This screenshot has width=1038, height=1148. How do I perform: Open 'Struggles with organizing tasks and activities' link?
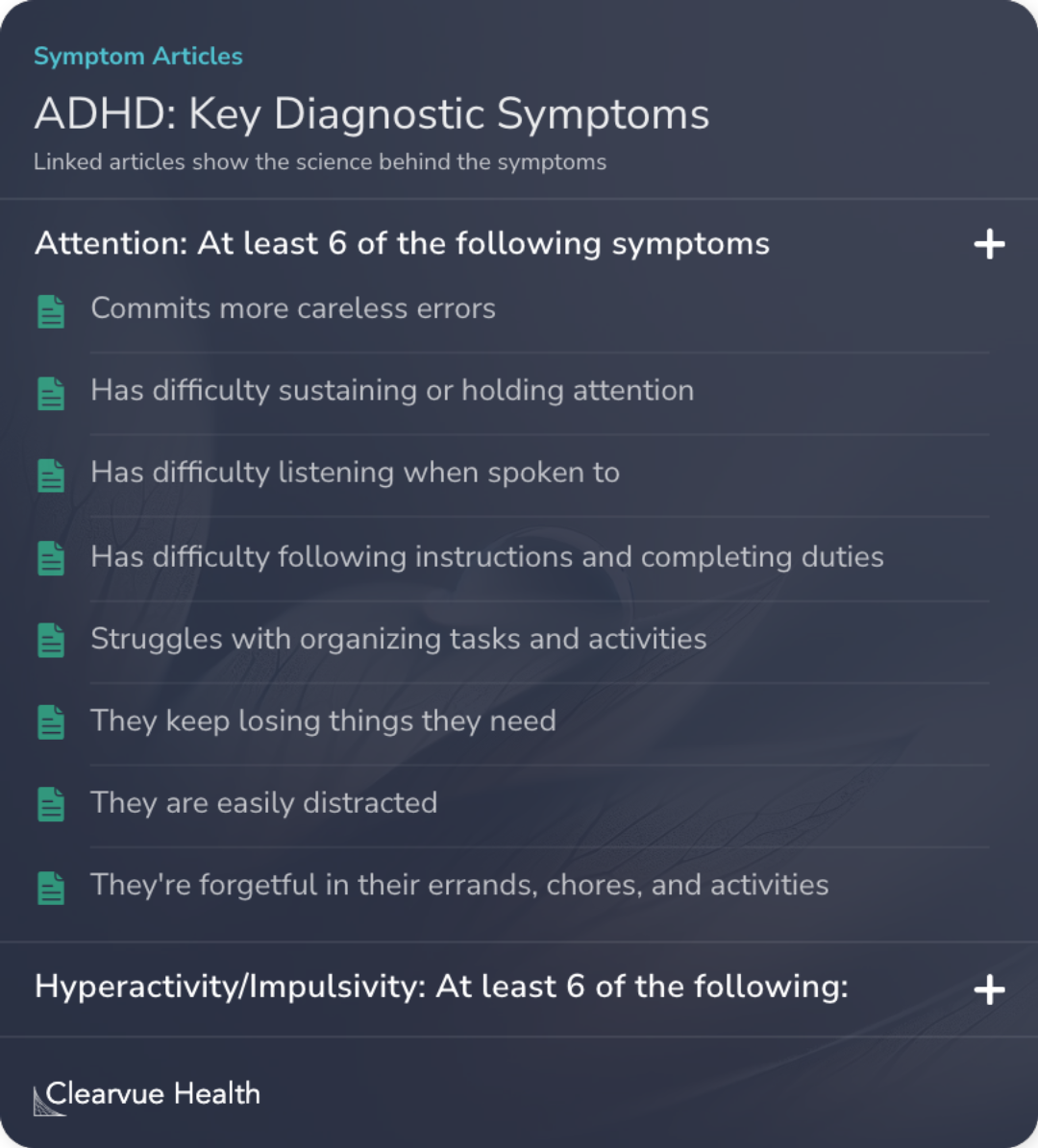point(399,639)
